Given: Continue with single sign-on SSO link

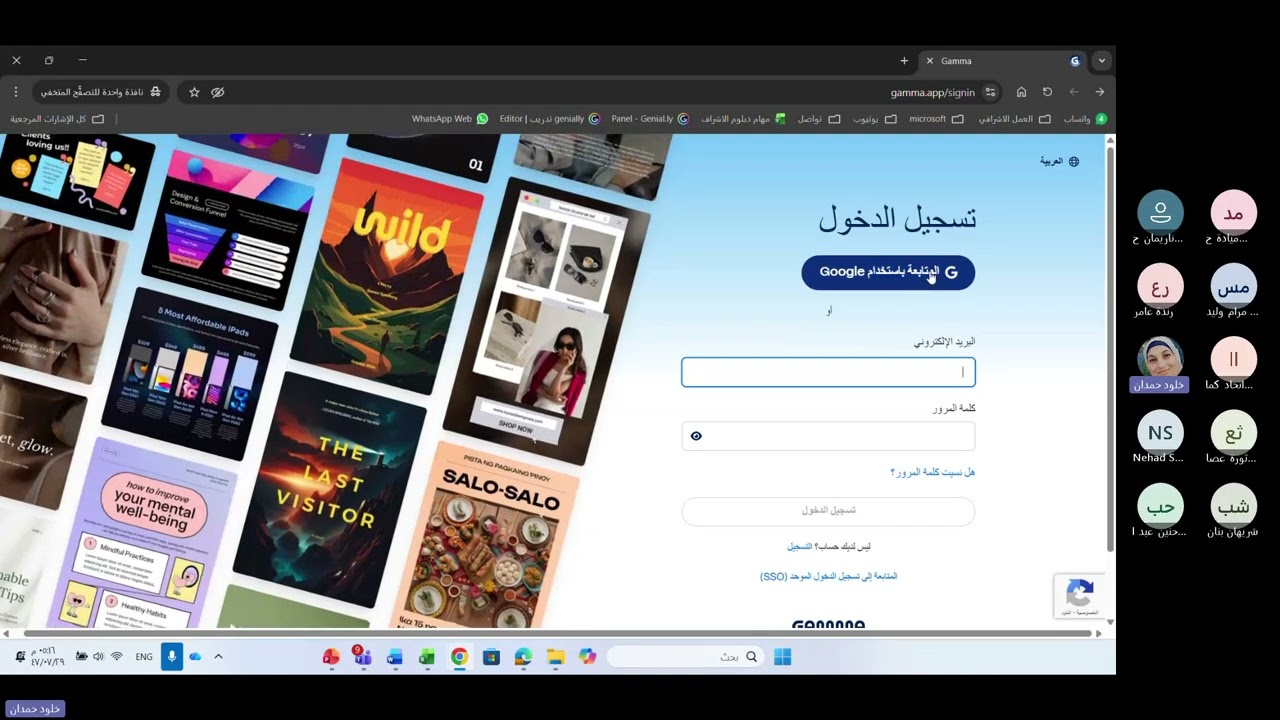Looking at the screenshot, I should tap(828, 577).
